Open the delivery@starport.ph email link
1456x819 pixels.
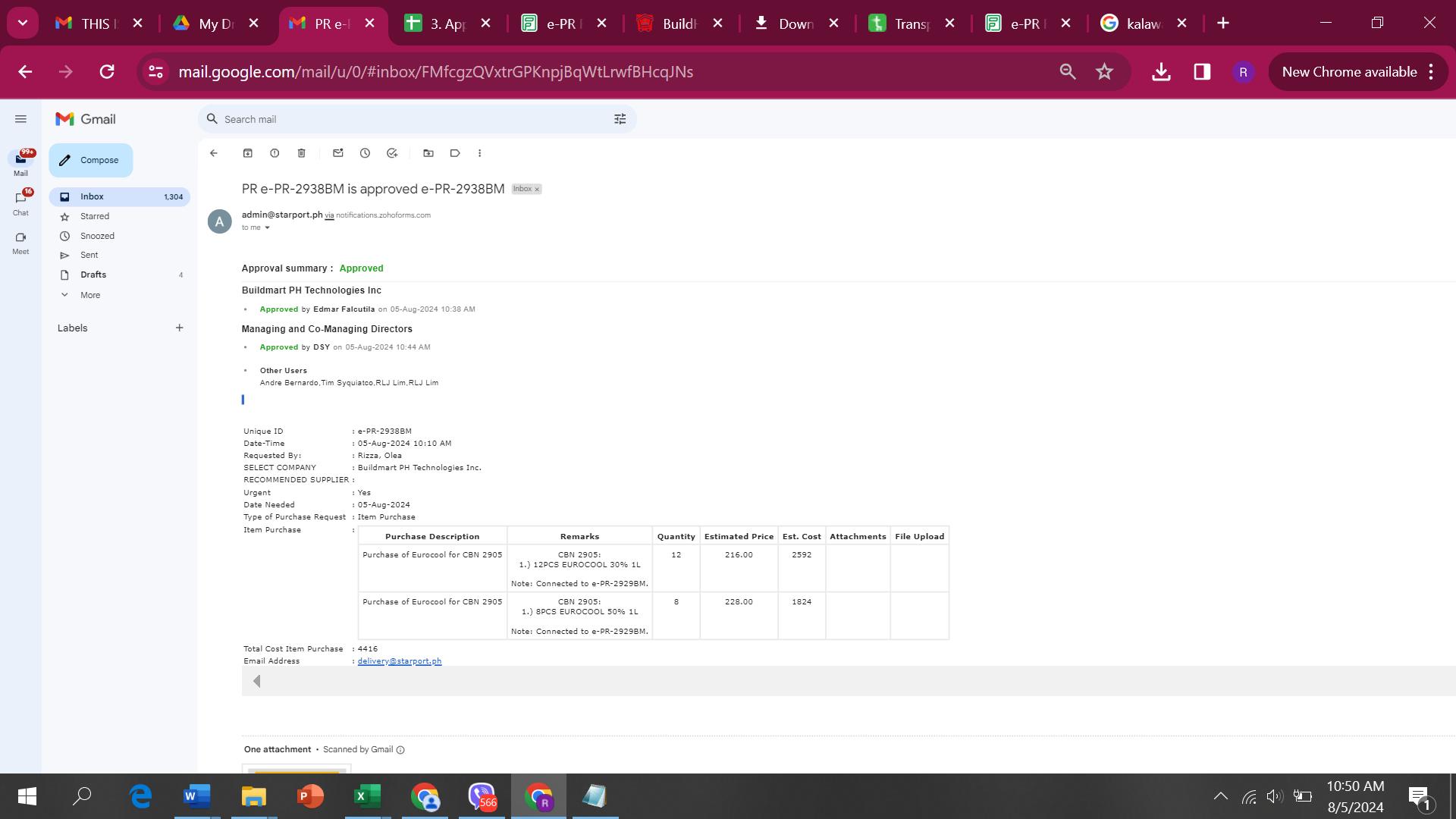click(399, 661)
